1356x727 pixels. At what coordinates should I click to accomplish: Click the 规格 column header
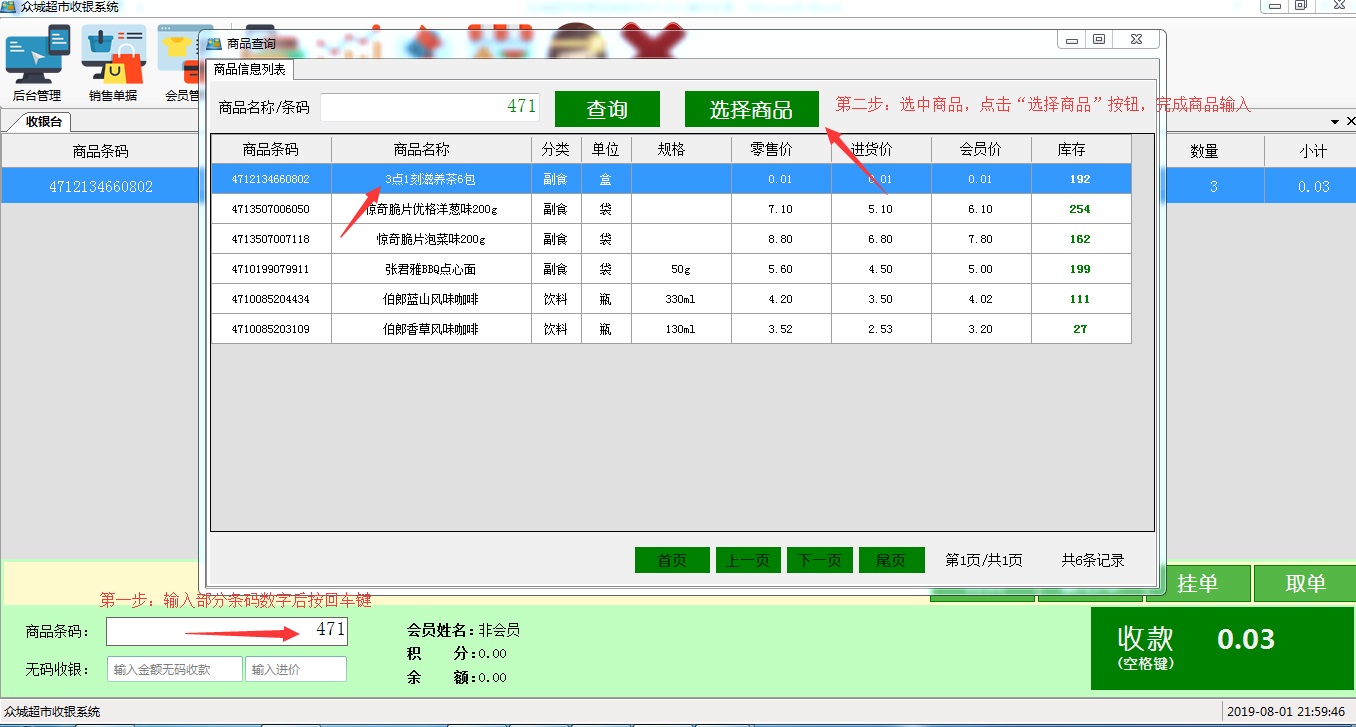[x=681, y=149]
